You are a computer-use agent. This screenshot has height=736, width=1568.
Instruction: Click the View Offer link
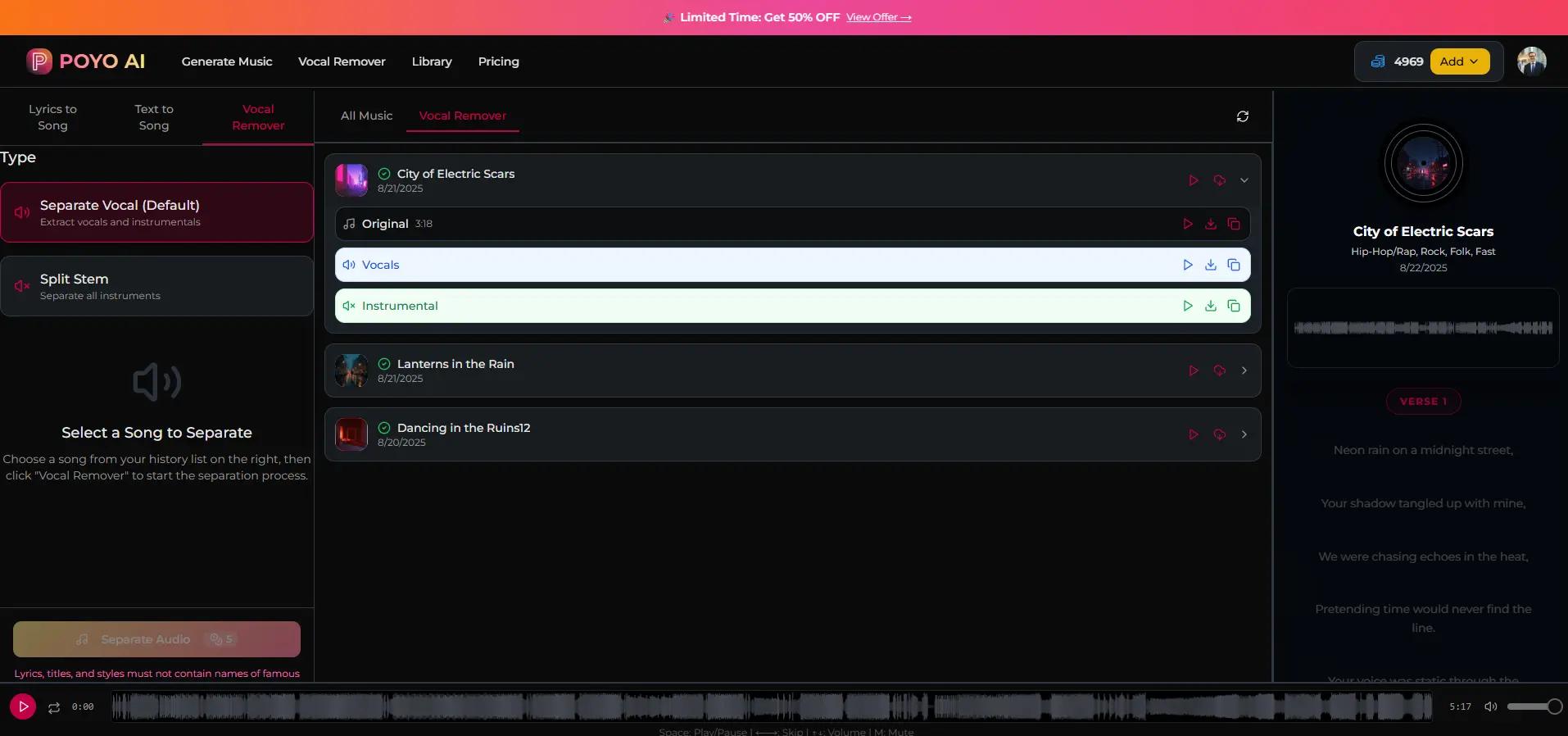878,17
